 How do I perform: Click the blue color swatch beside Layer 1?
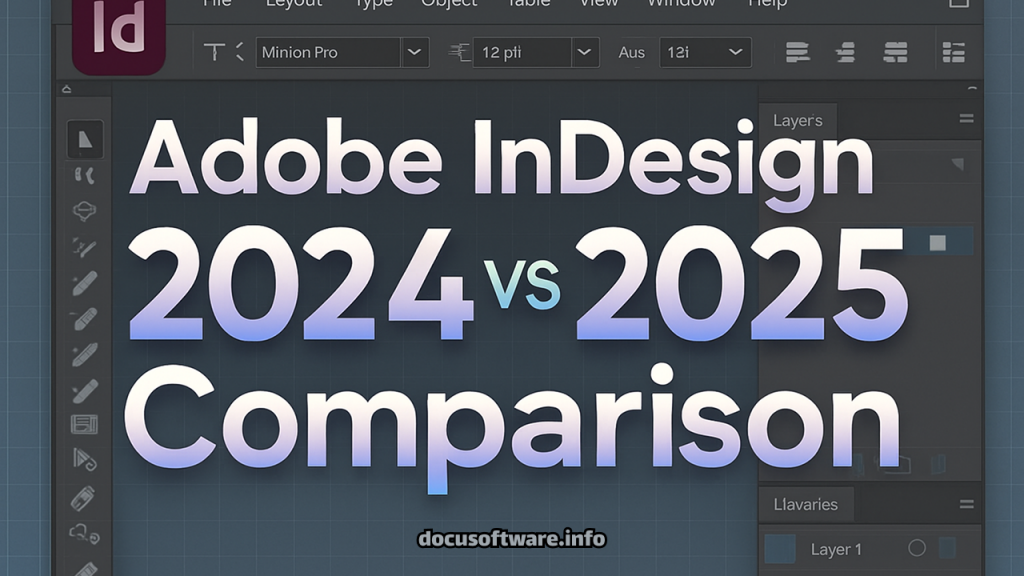coord(779,549)
